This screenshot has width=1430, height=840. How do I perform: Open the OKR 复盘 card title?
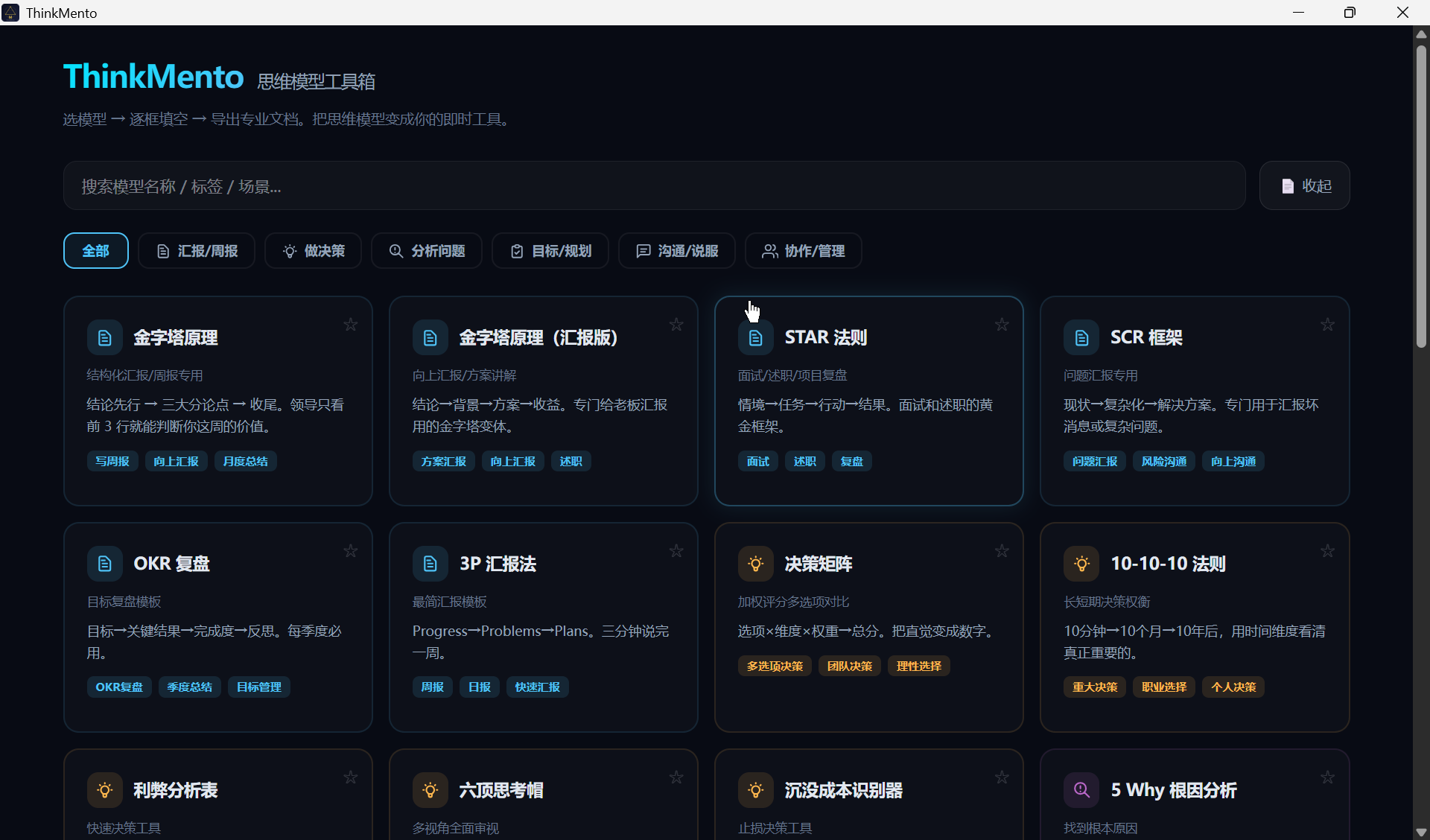coord(171,564)
